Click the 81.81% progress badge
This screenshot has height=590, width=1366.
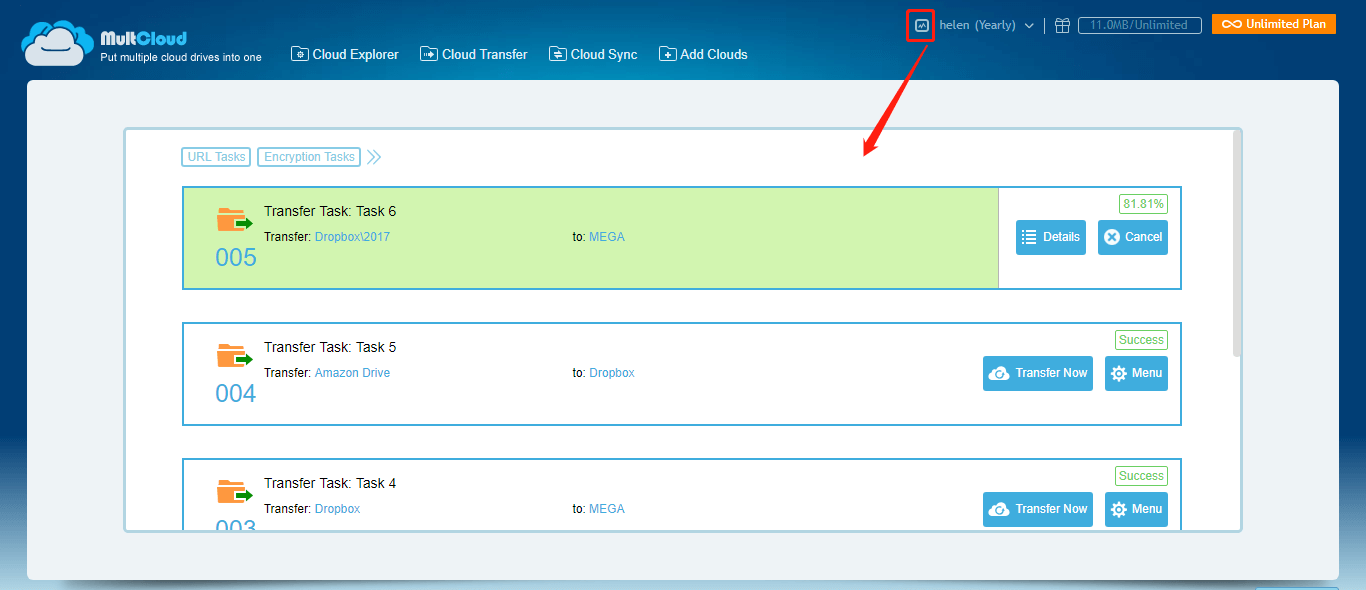1143,204
